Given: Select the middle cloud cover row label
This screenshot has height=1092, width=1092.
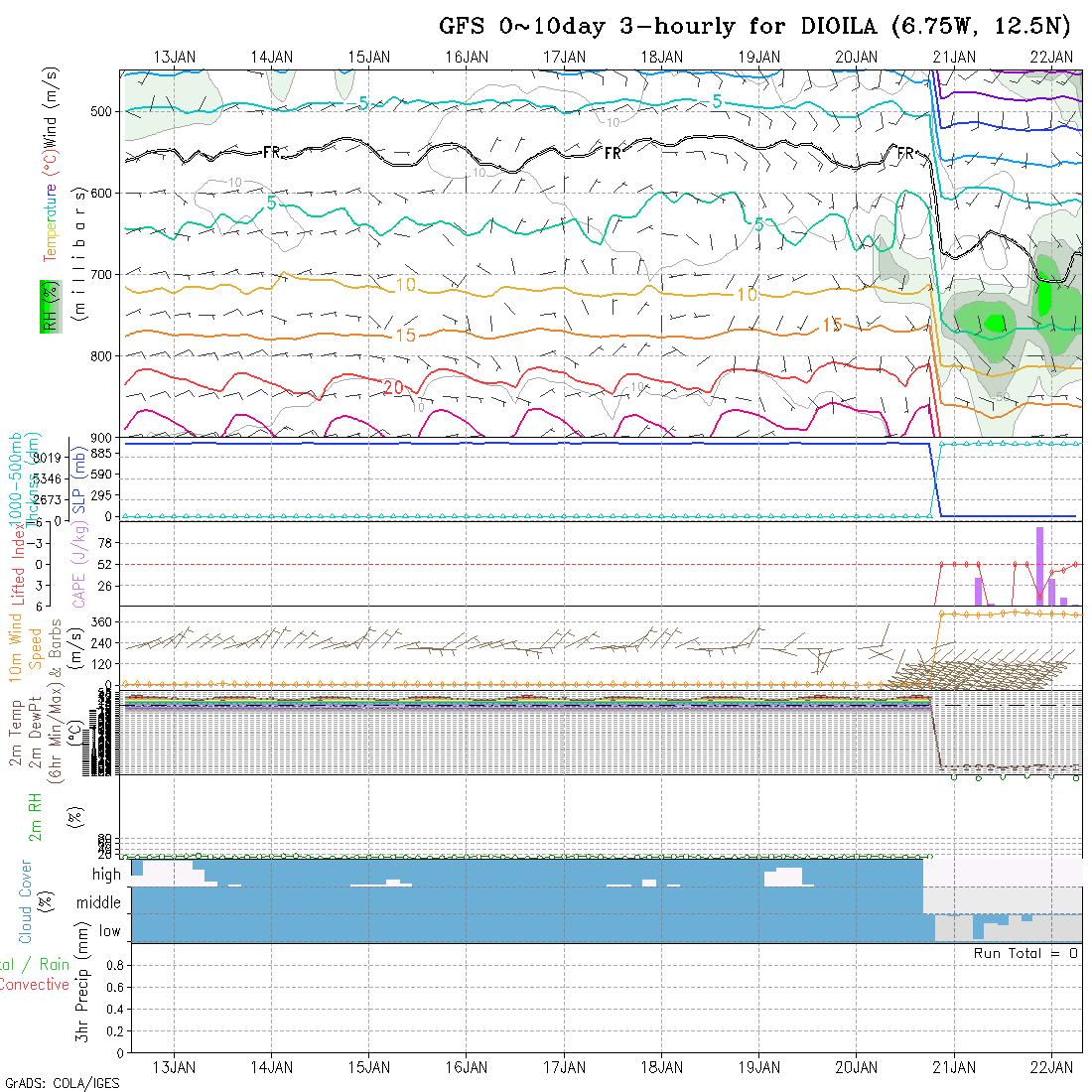Looking at the screenshot, I should (99, 902).
